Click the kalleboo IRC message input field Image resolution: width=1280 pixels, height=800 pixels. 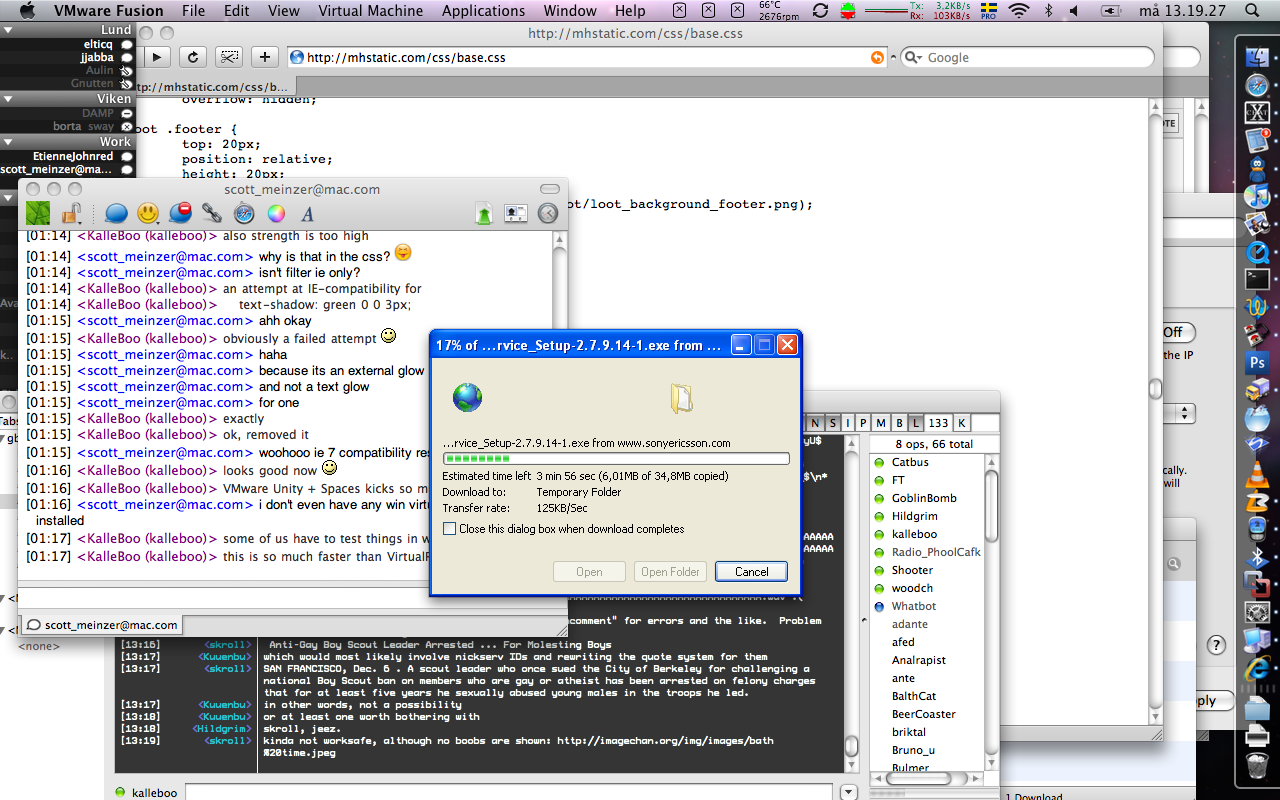pos(508,792)
